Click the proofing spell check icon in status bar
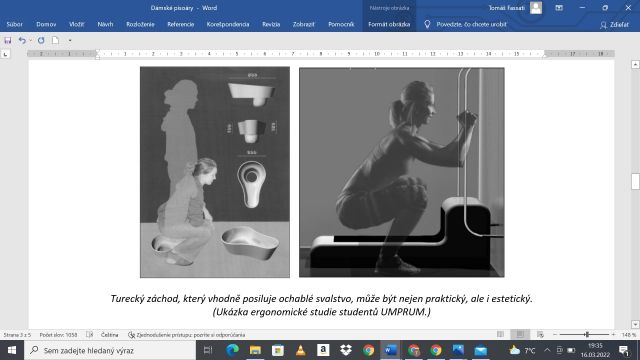Screen dimensions: 640x360 point(89,335)
